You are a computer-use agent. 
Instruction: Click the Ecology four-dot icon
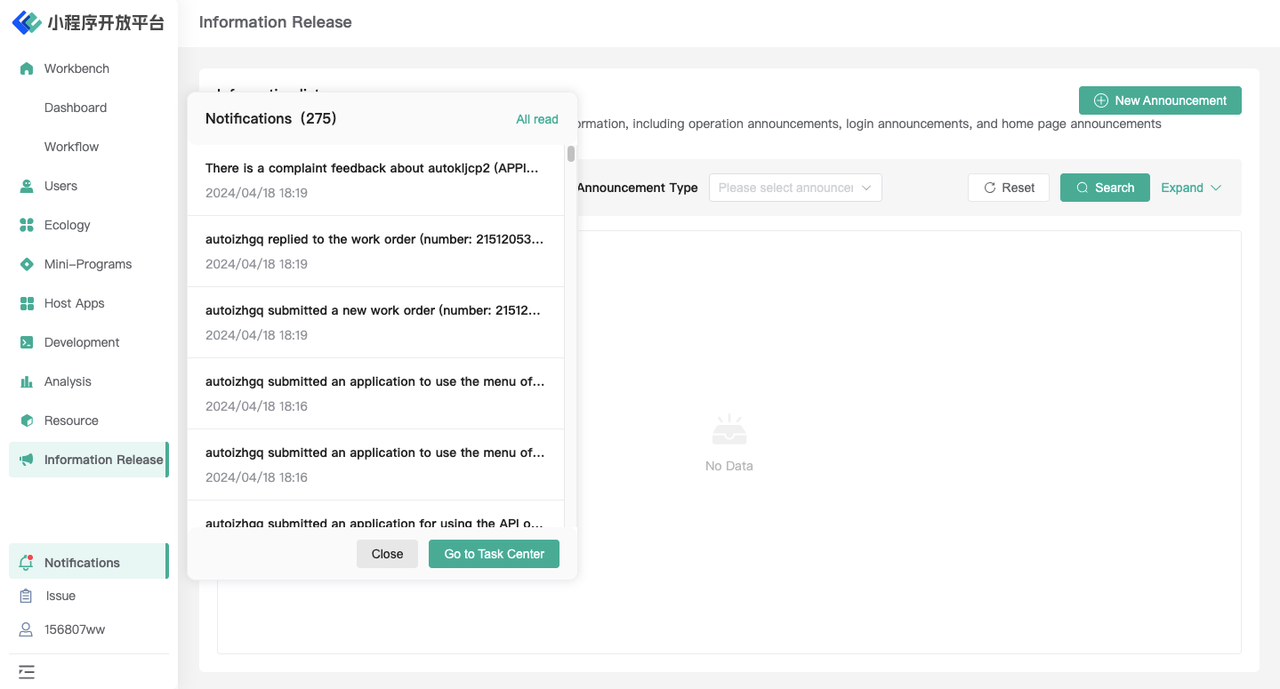(27, 225)
